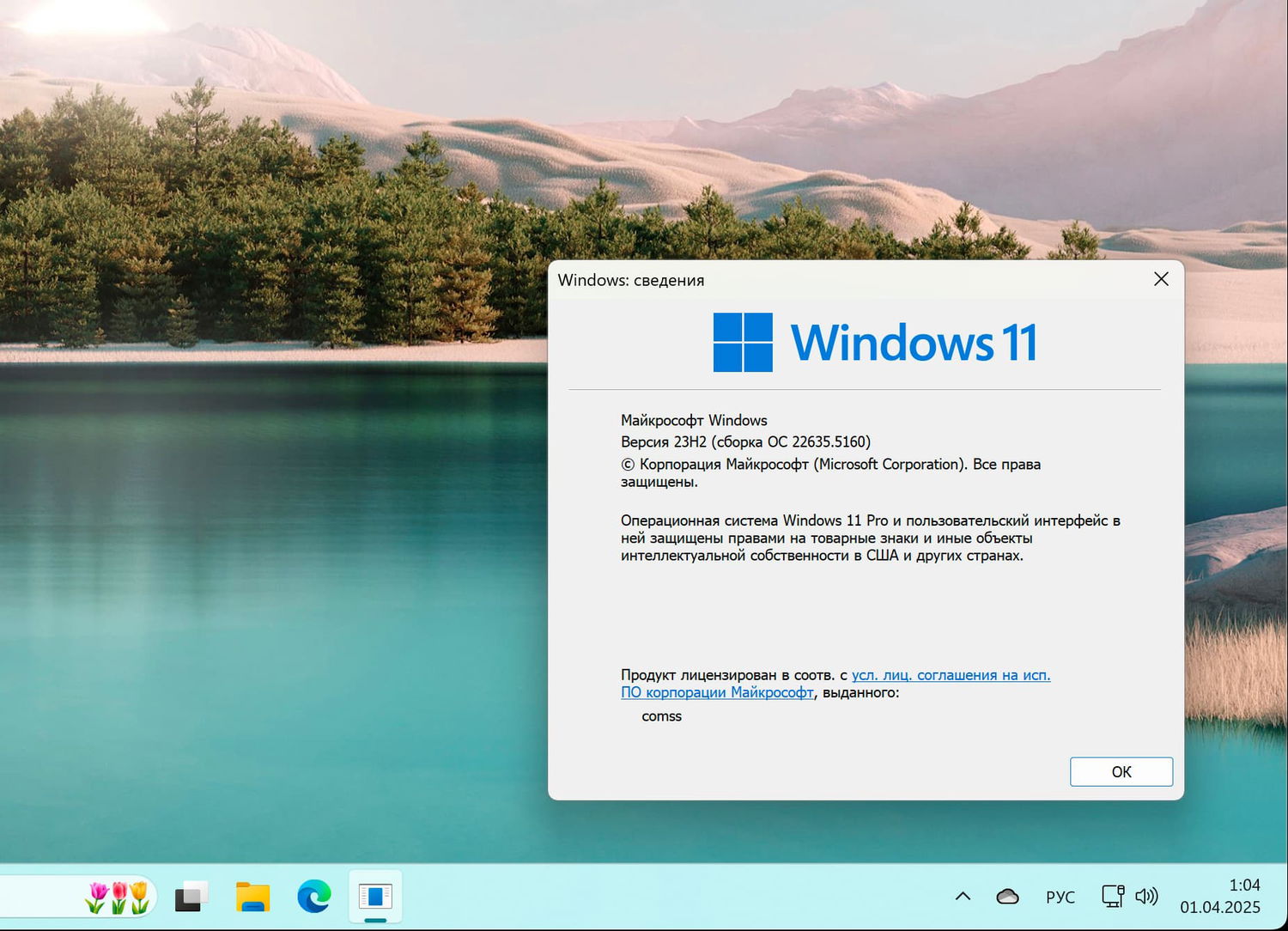Switch keyboard layout via РУС indicator
The width and height of the screenshot is (1288, 931).
[1060, 896]
